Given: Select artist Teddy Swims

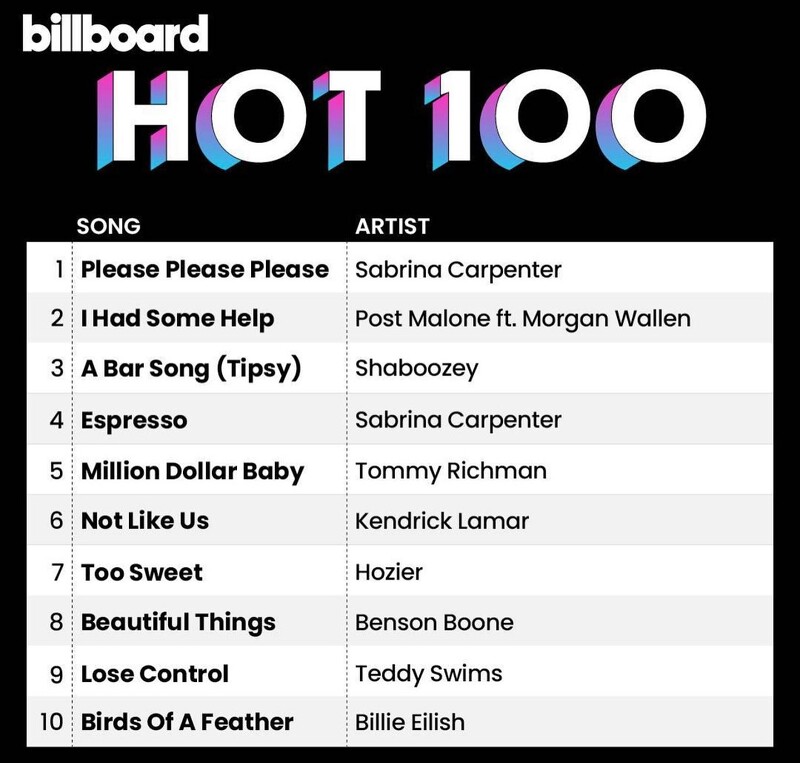Looking at the screenshot, I should 429,673.
